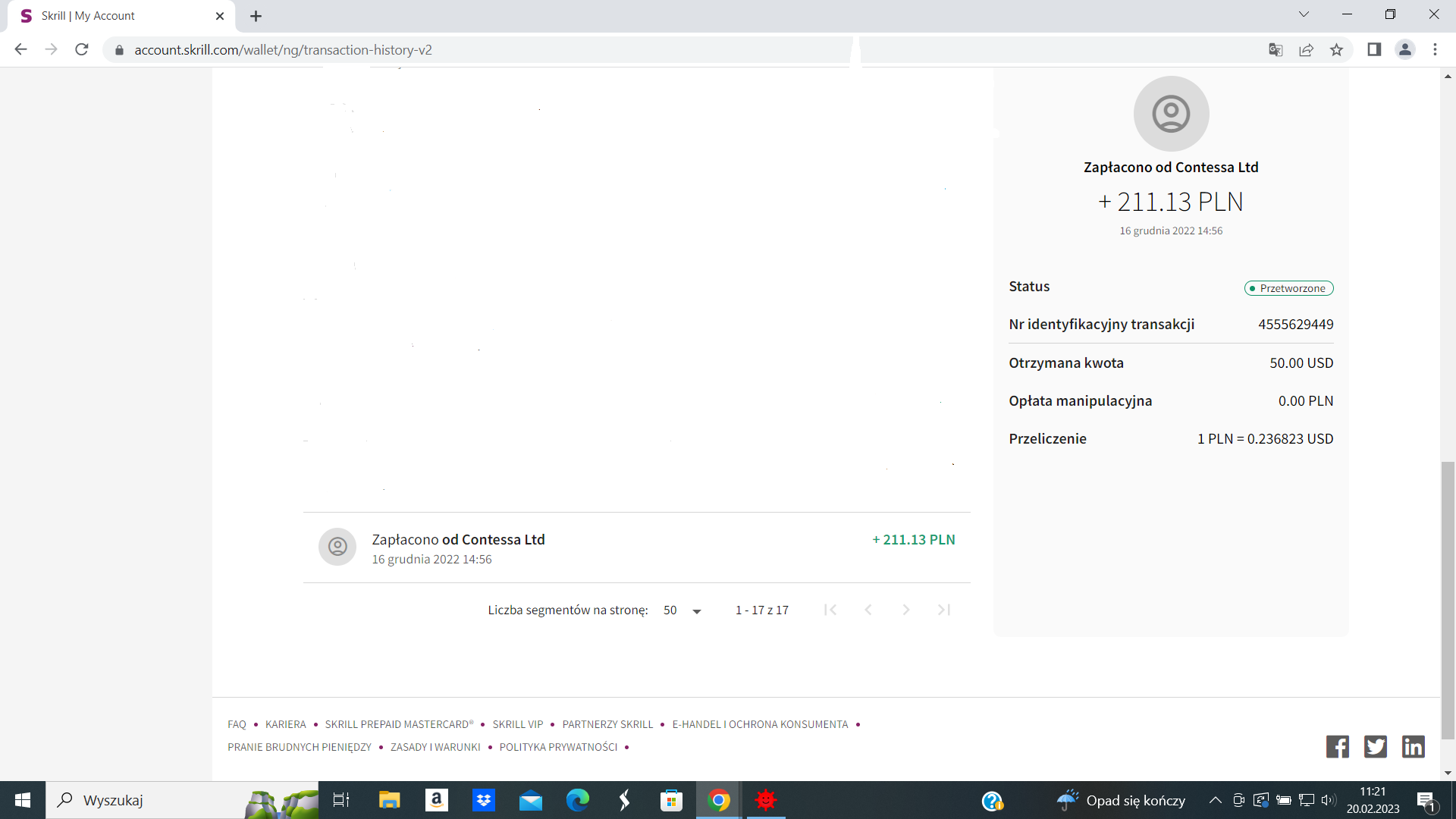Viewport: 1456px width, 819px height.
Task: Go forward with the browser forward arrow
Action: [51, 49]
